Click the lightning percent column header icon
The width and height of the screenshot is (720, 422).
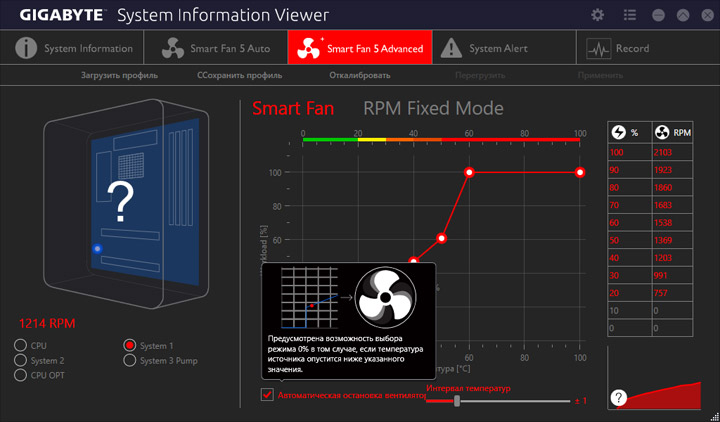pos(619,133)
